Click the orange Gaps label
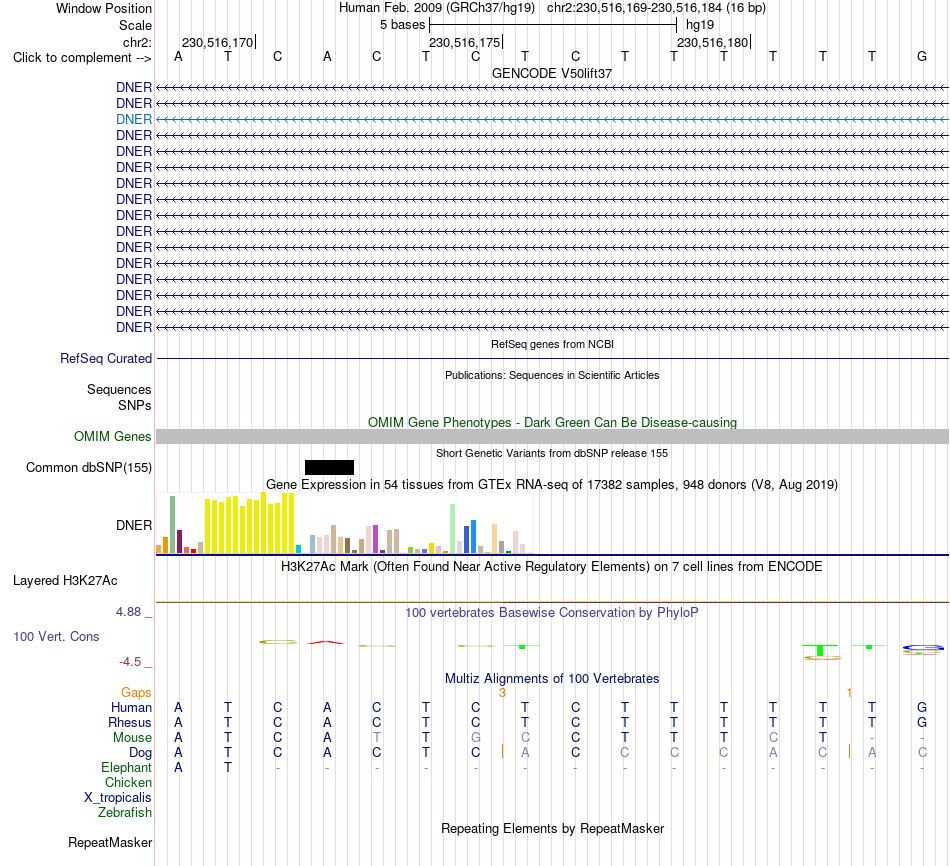The height and width of the screenshot is (866, 950). click(136, 692)
